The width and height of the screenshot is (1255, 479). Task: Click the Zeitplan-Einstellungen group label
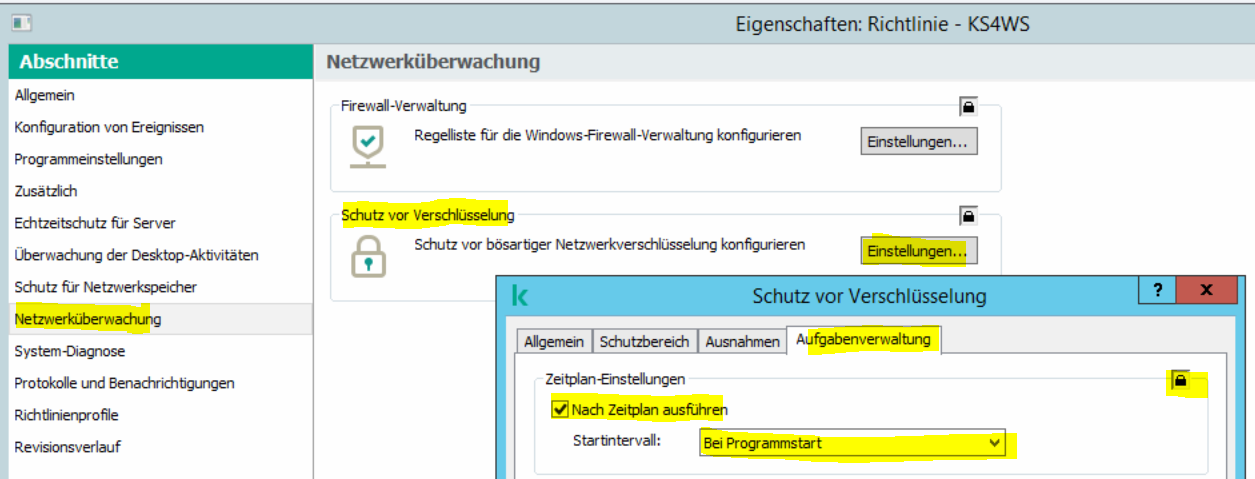coord(616,379)
